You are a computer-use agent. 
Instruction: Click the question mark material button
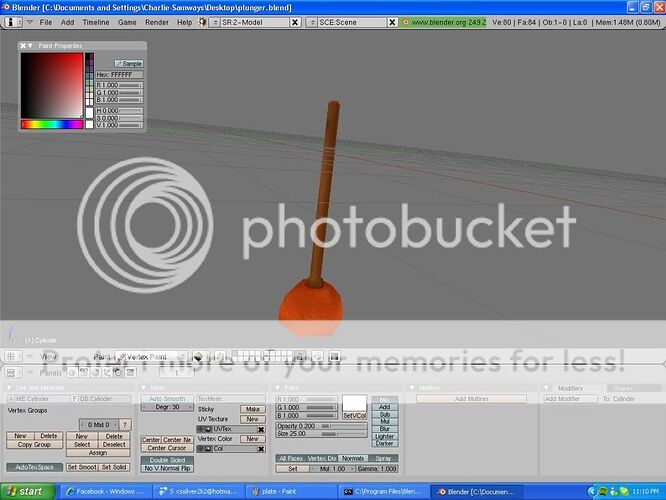125,424
